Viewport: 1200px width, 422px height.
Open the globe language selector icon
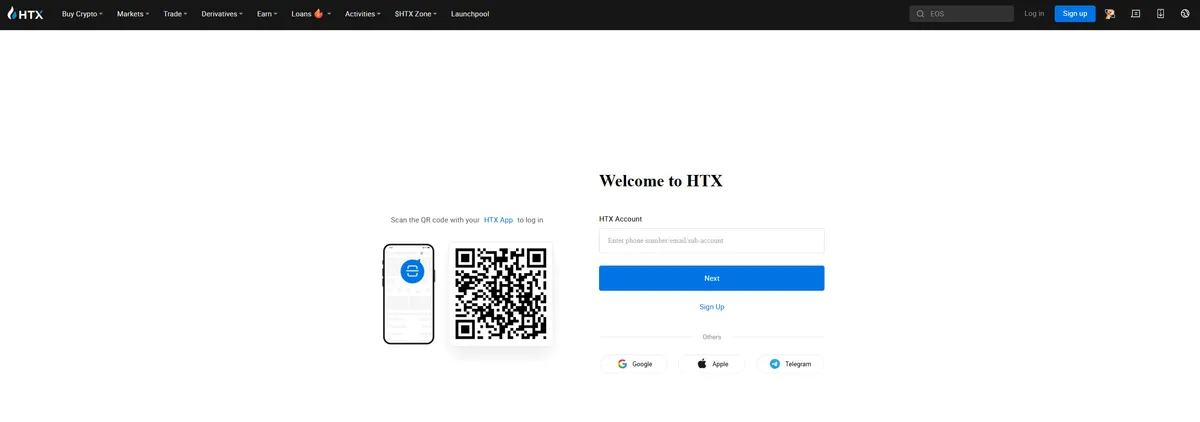[1185, 14]
